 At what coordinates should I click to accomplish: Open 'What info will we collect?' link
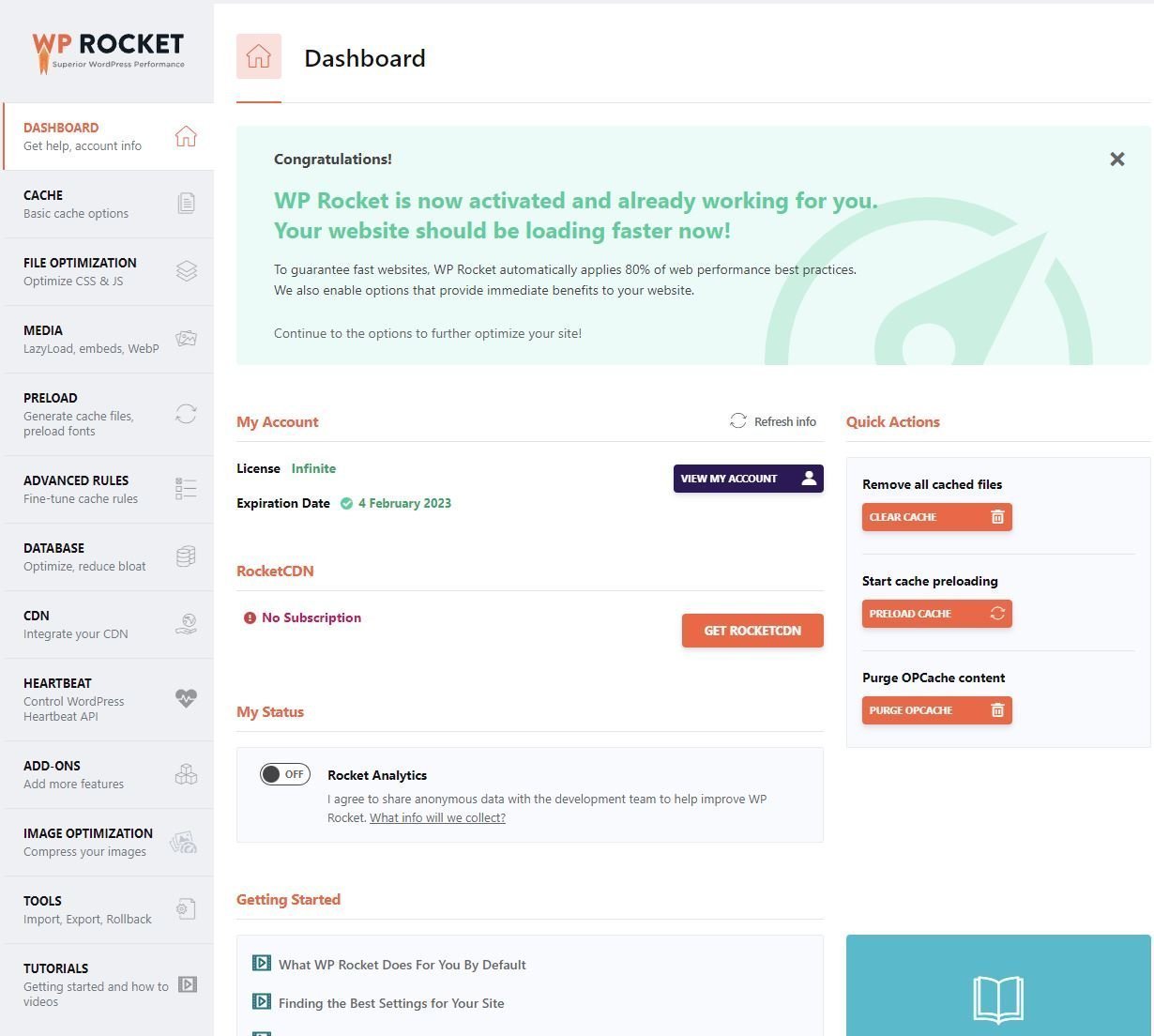point(437,817)
